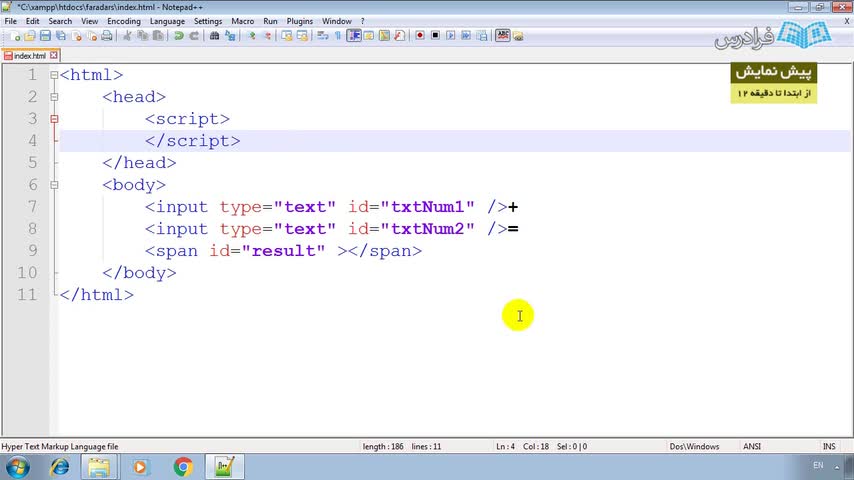The height and width of the screenshot is (480, 854).
Task: Toggle the indent guide button
Action: click(353, 36)
